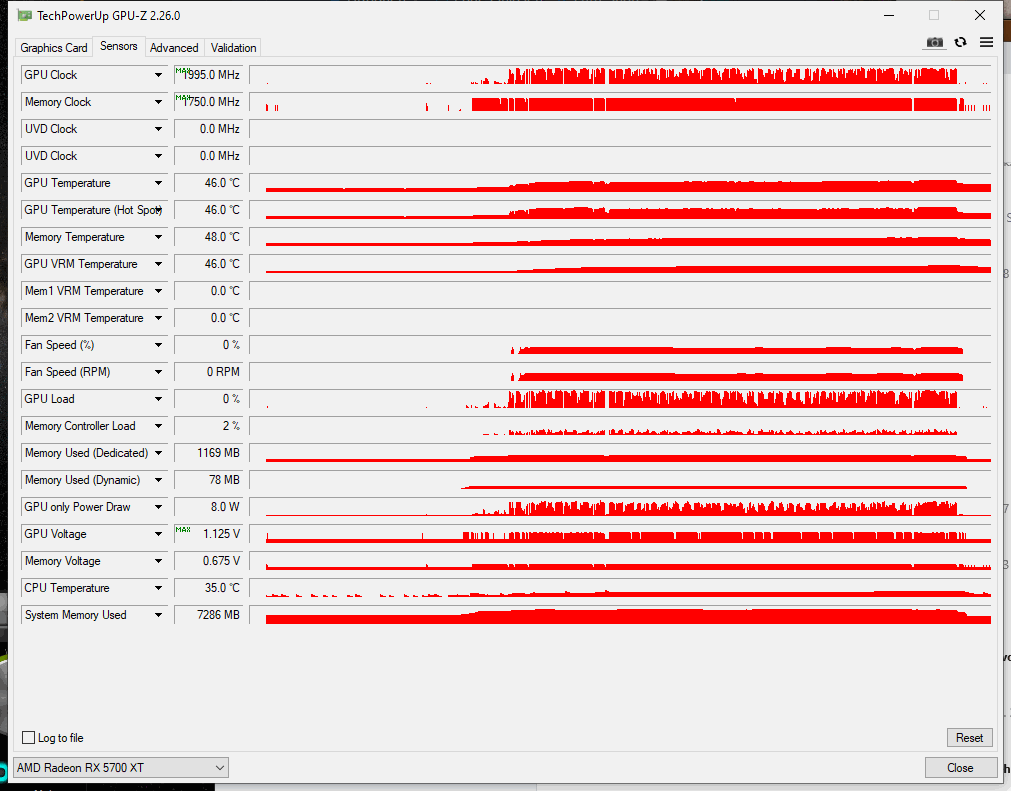Screen dimensions: 1011x791
Task: Click the GPU Voltage history graph
Action: [620, 534]
